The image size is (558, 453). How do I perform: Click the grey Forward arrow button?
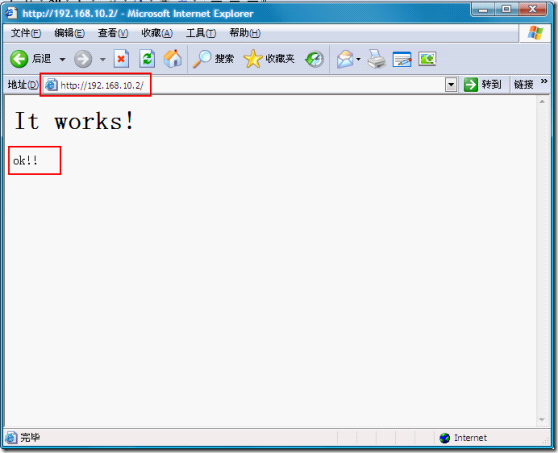pos(83,59)
